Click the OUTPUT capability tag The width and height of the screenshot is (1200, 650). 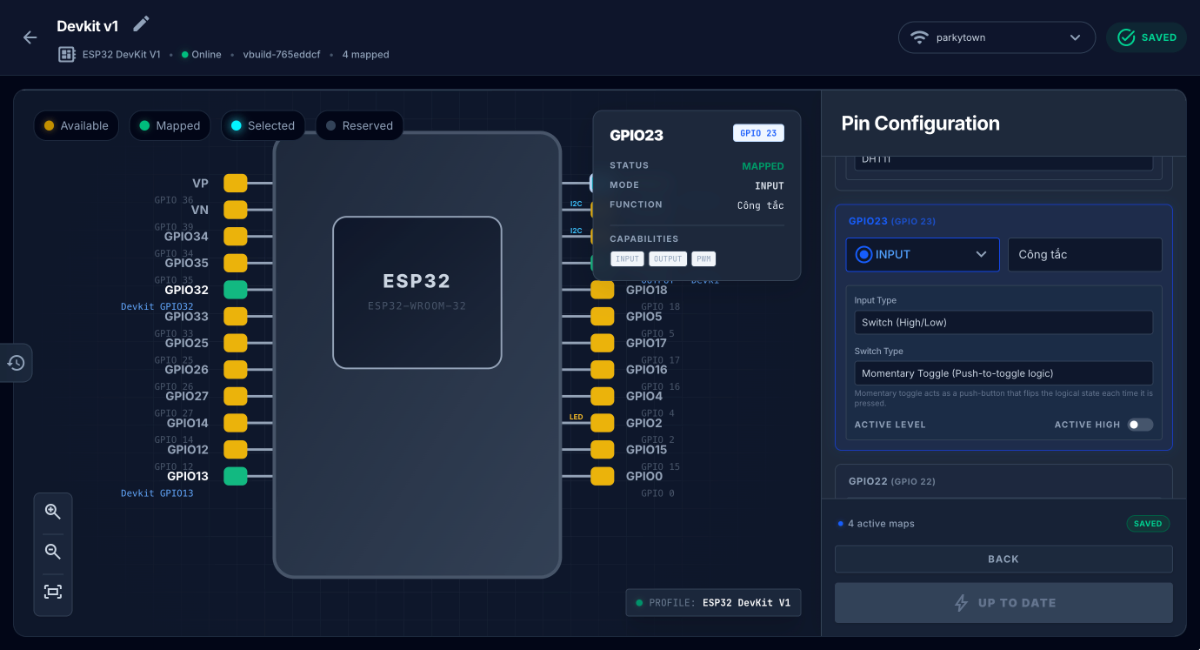pyautogui.click(x=667, y=259)
